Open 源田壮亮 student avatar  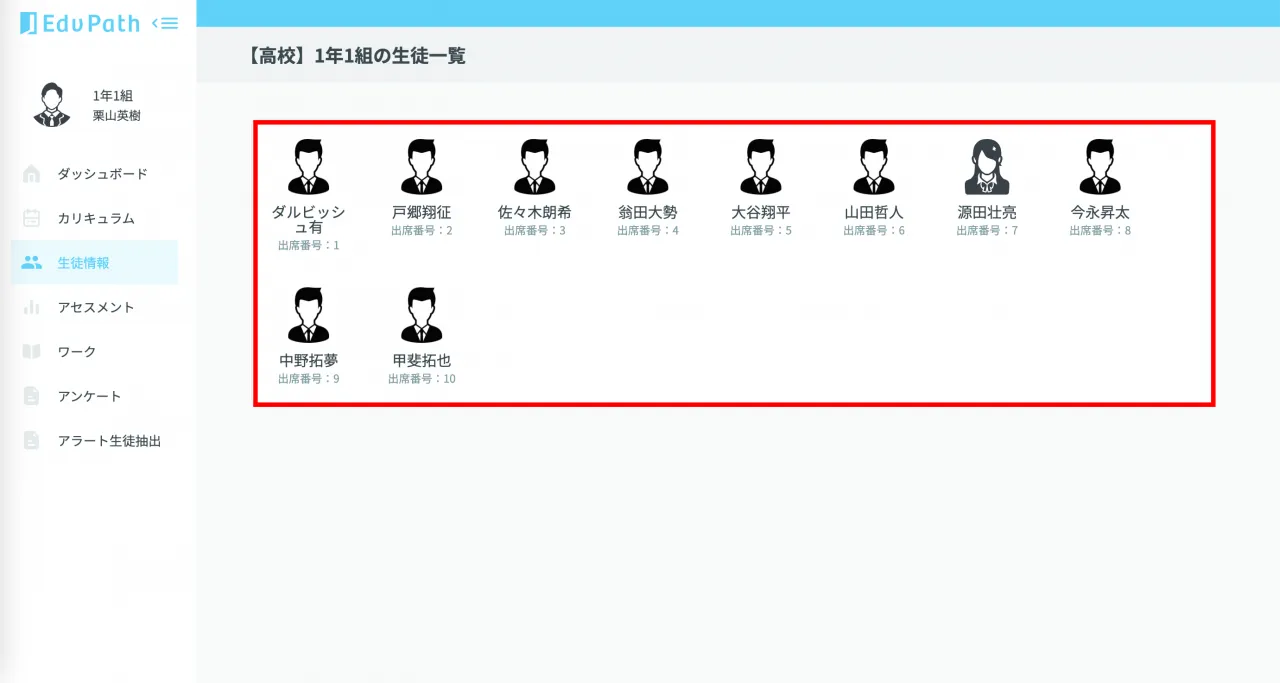point(987,166)
